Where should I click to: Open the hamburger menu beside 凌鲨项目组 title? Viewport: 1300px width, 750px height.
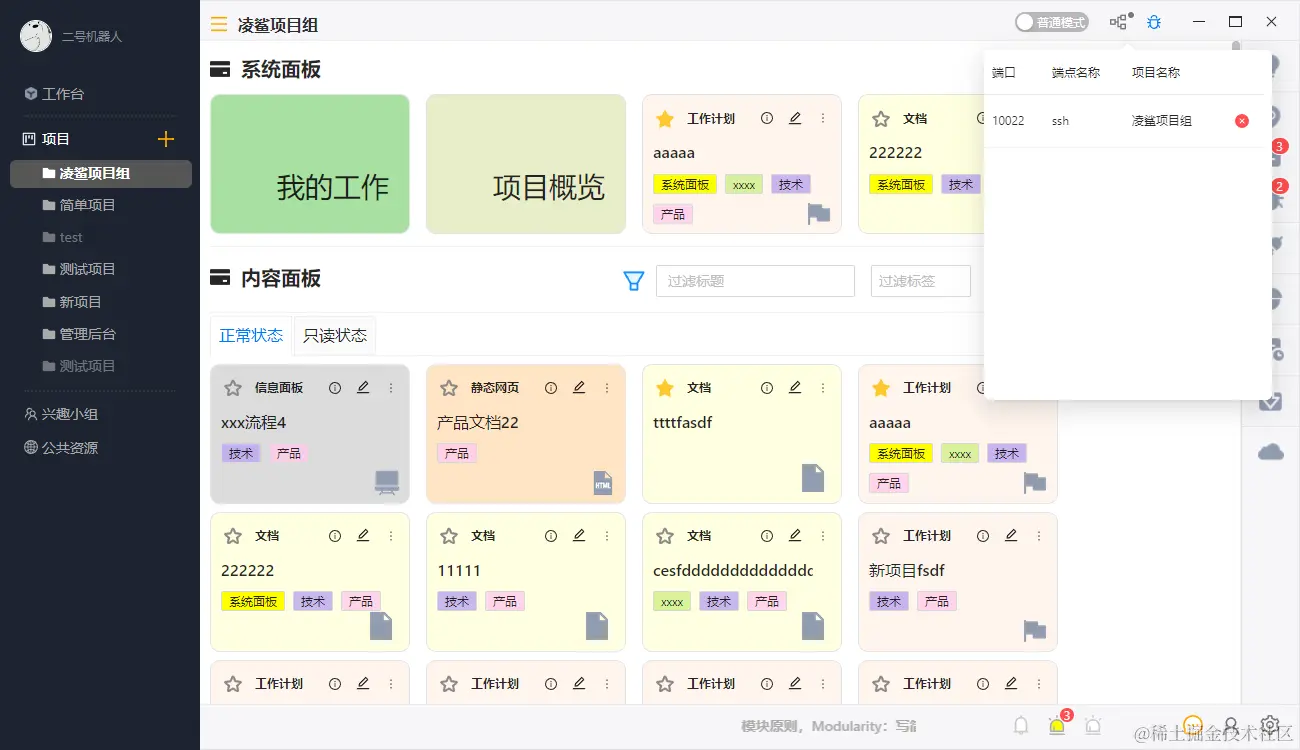coord(219,25)
